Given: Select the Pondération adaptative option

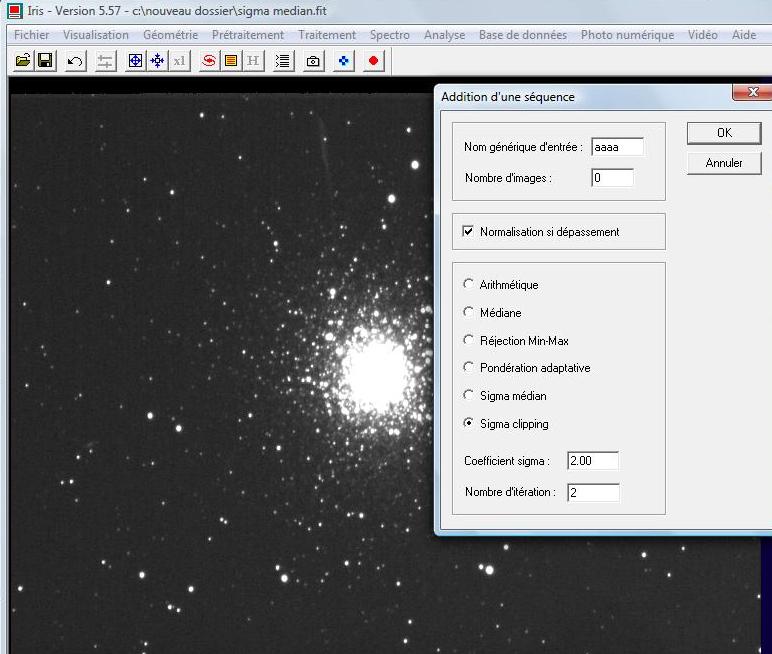Looking at the screenshot, I should coord(468,367).
